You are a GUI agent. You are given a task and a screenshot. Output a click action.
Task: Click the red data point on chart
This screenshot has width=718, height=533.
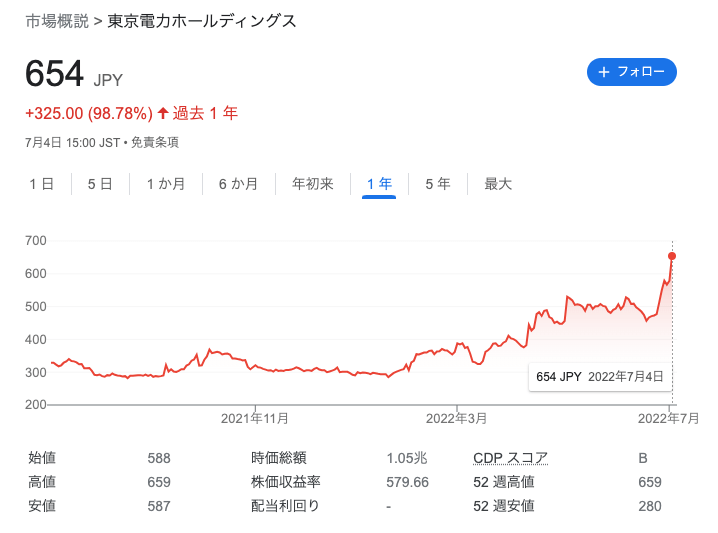tap(672, 256)
